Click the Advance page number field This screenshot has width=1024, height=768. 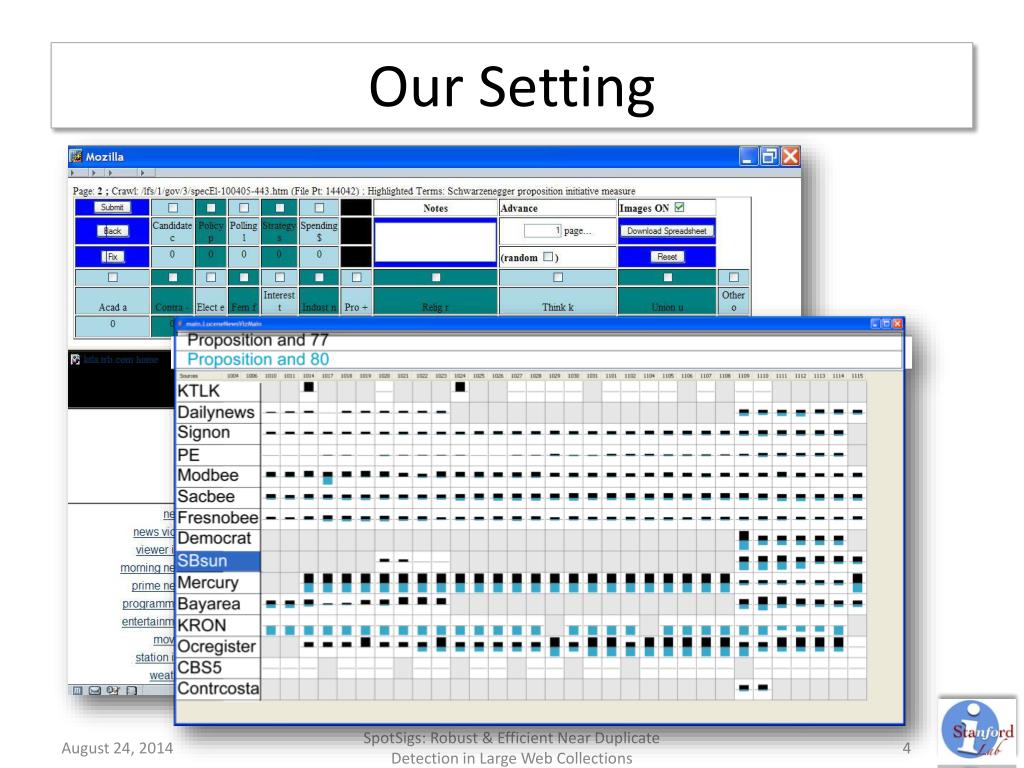(542, 231)
